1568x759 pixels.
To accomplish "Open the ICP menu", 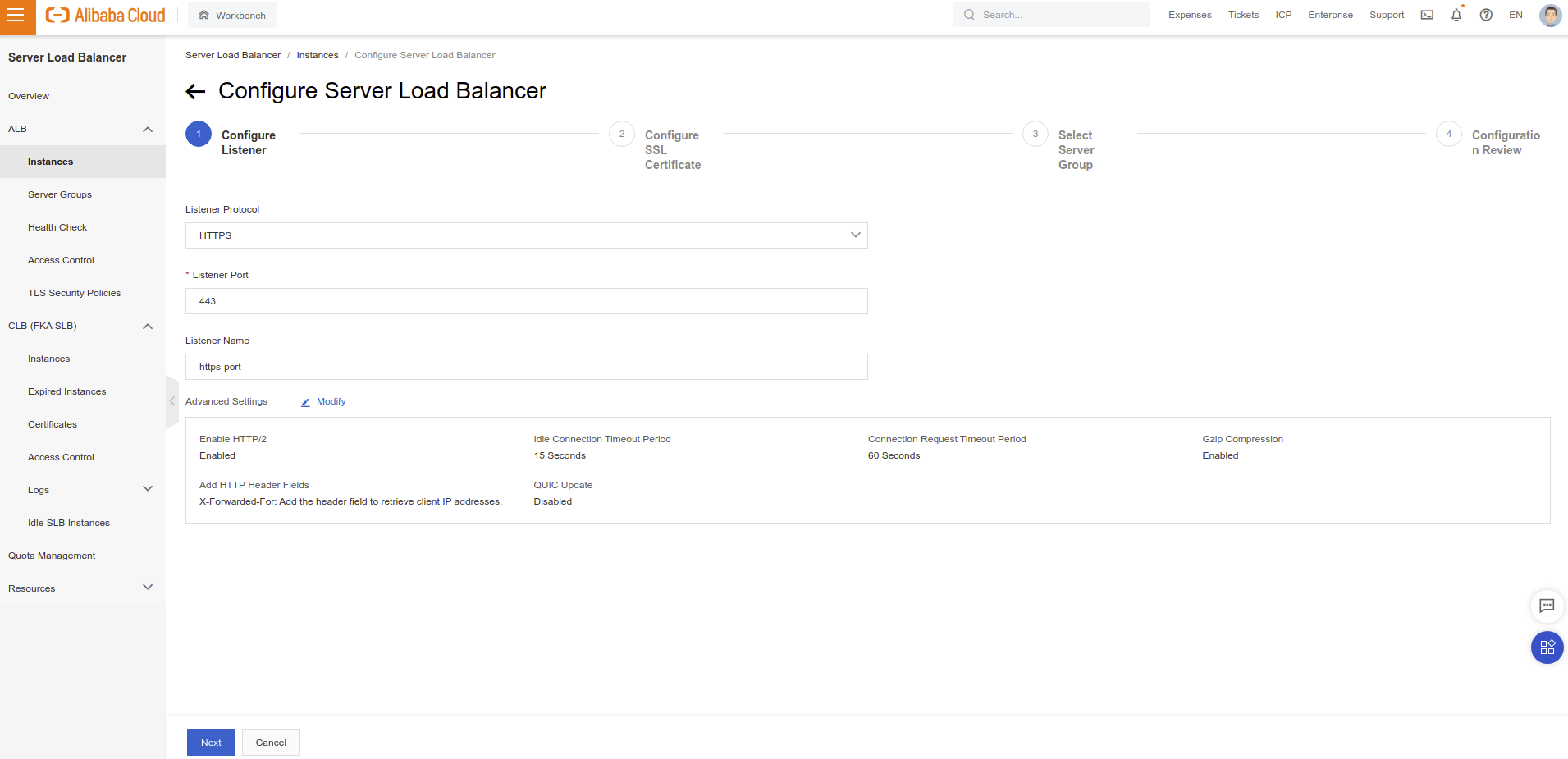I will point(1283,15).
